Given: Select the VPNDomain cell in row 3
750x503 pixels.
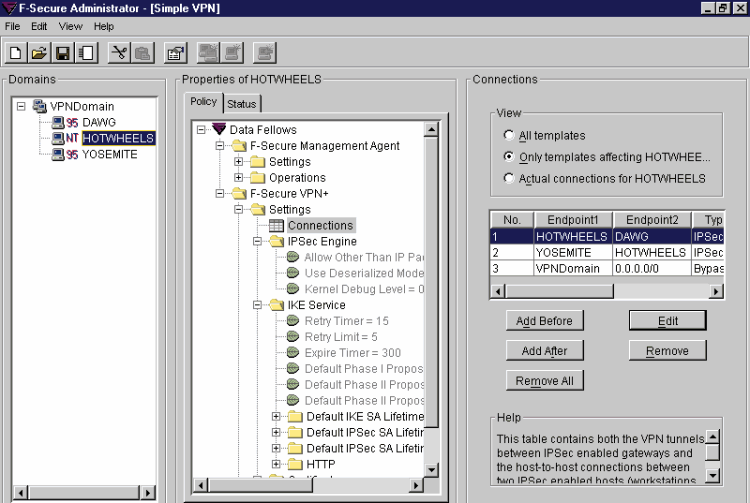Looking at the screenshot, I should (573, 268).
